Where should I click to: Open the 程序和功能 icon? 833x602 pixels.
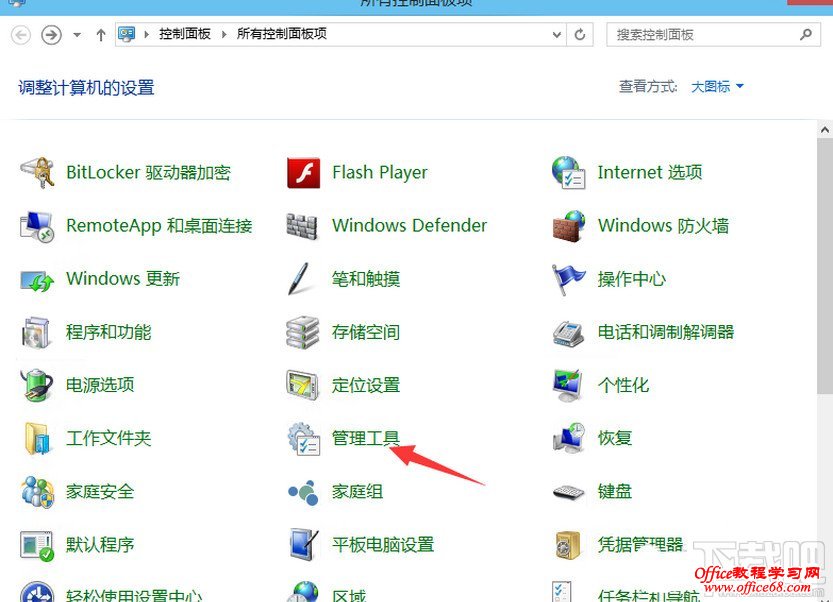tap(36, 333)
